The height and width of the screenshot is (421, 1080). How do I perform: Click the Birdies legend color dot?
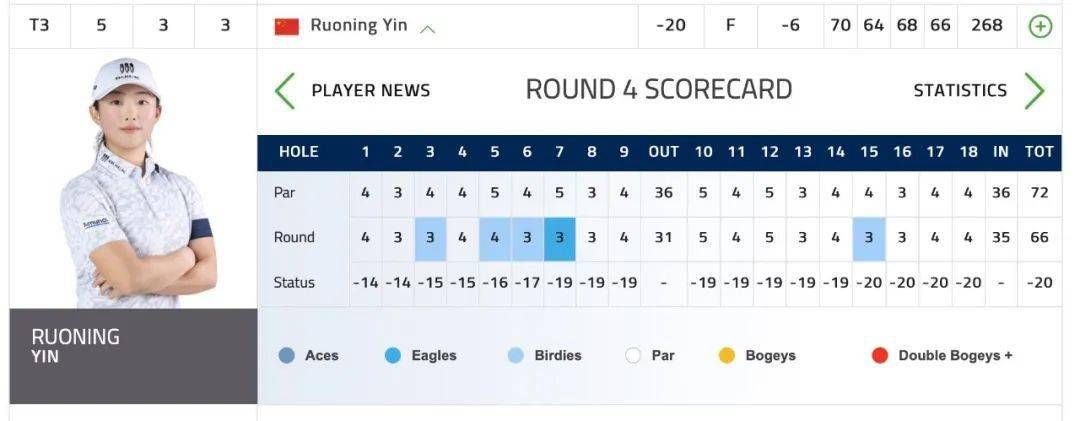pos(516,355)
